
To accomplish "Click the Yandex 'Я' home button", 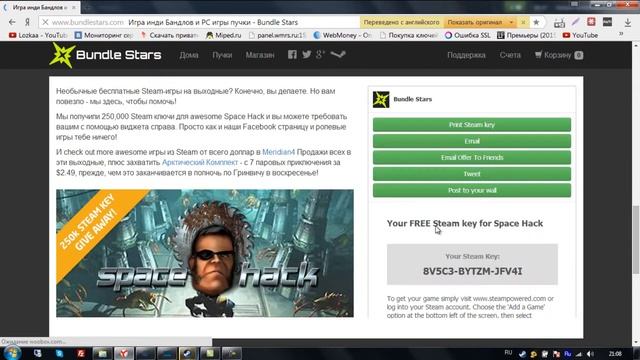I will click(27, 22).
